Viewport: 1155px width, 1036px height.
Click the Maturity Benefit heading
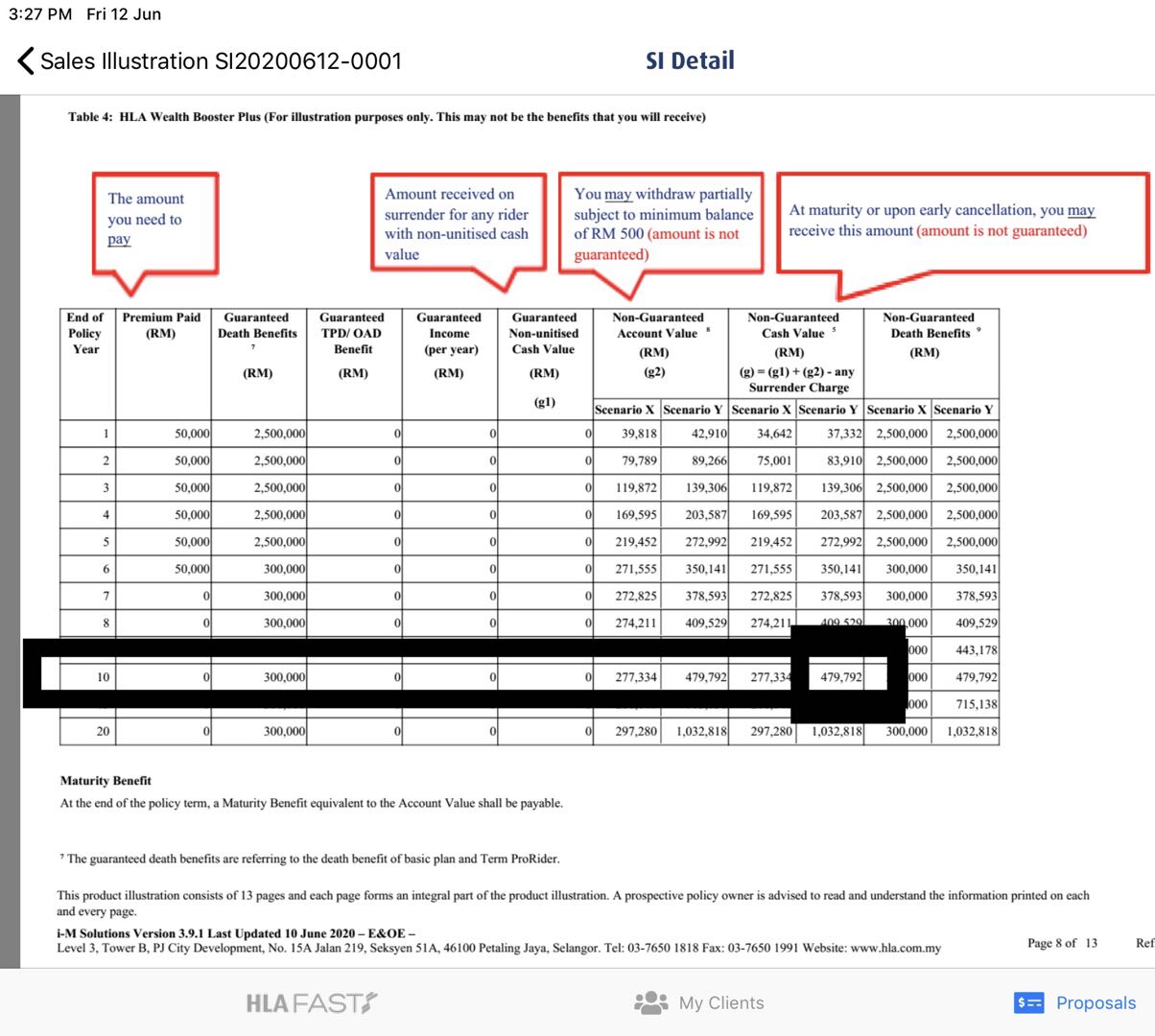106,781
